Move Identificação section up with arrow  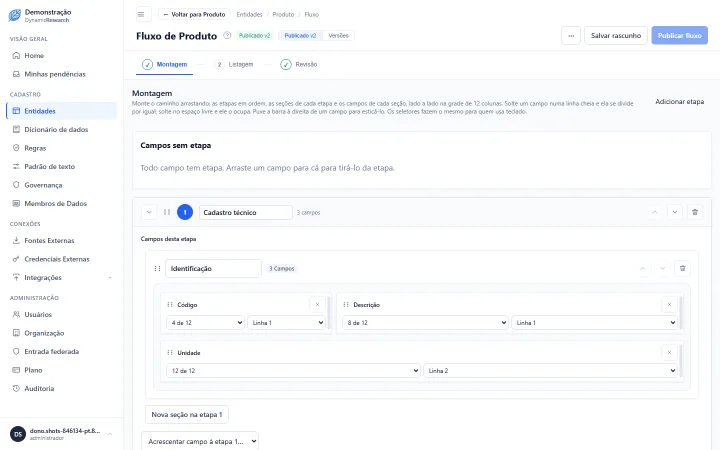[642, 268]
